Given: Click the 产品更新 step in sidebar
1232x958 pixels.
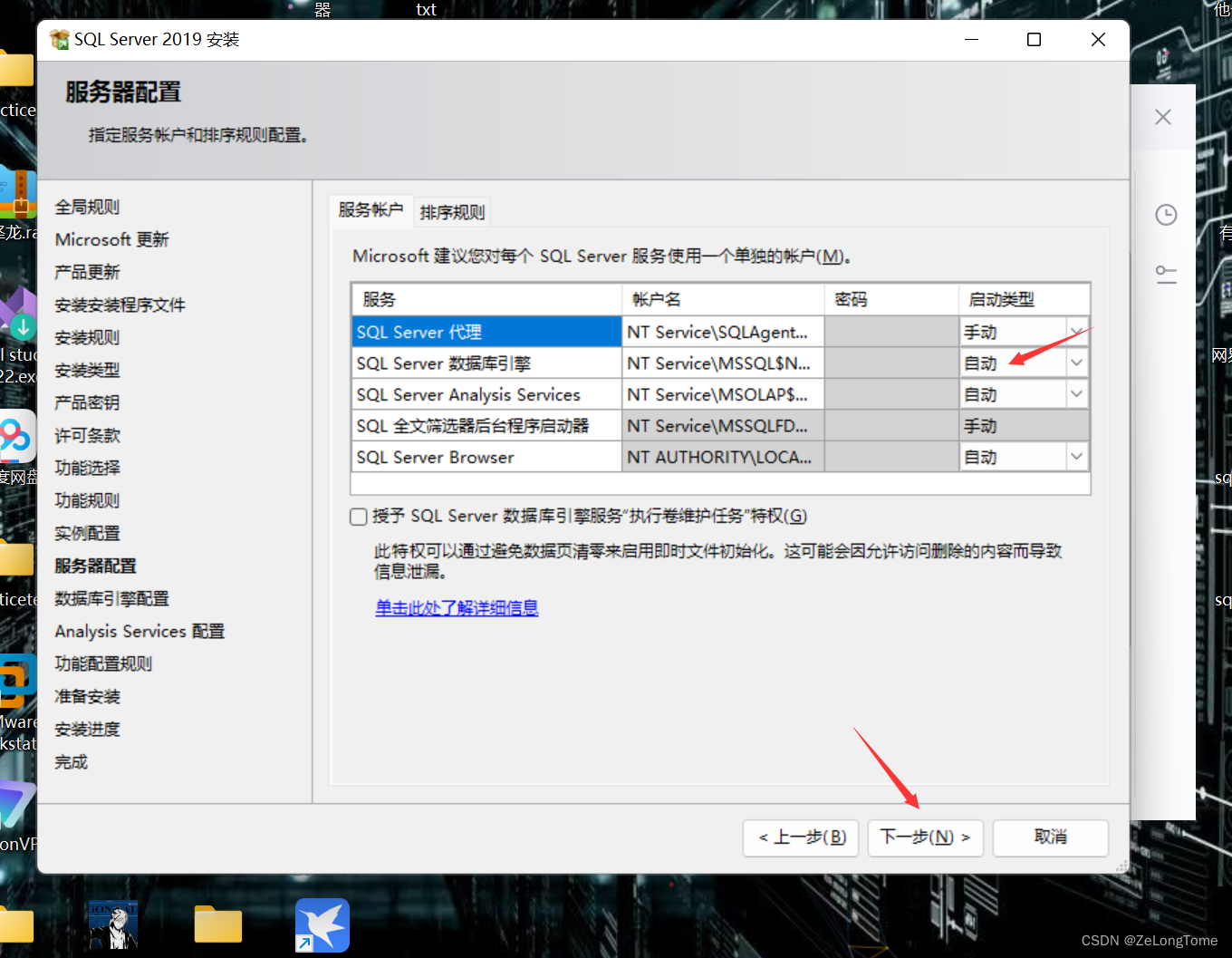Looking at the screenshot, I should pos(87,272).
